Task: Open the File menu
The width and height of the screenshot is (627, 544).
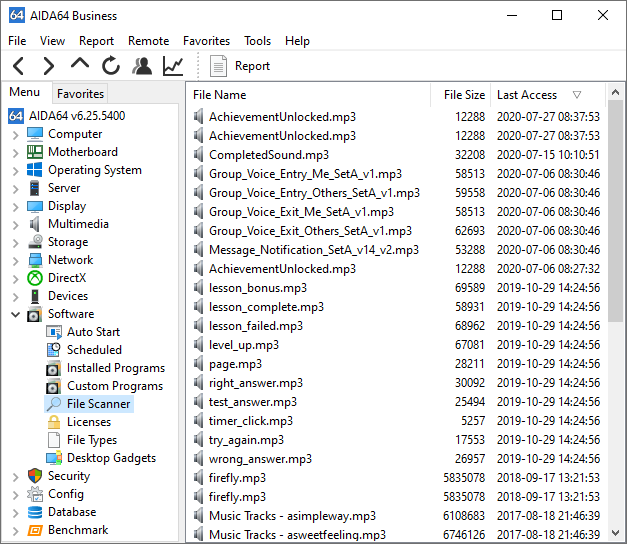Action: pyautogui.click(x=17, y=41)
